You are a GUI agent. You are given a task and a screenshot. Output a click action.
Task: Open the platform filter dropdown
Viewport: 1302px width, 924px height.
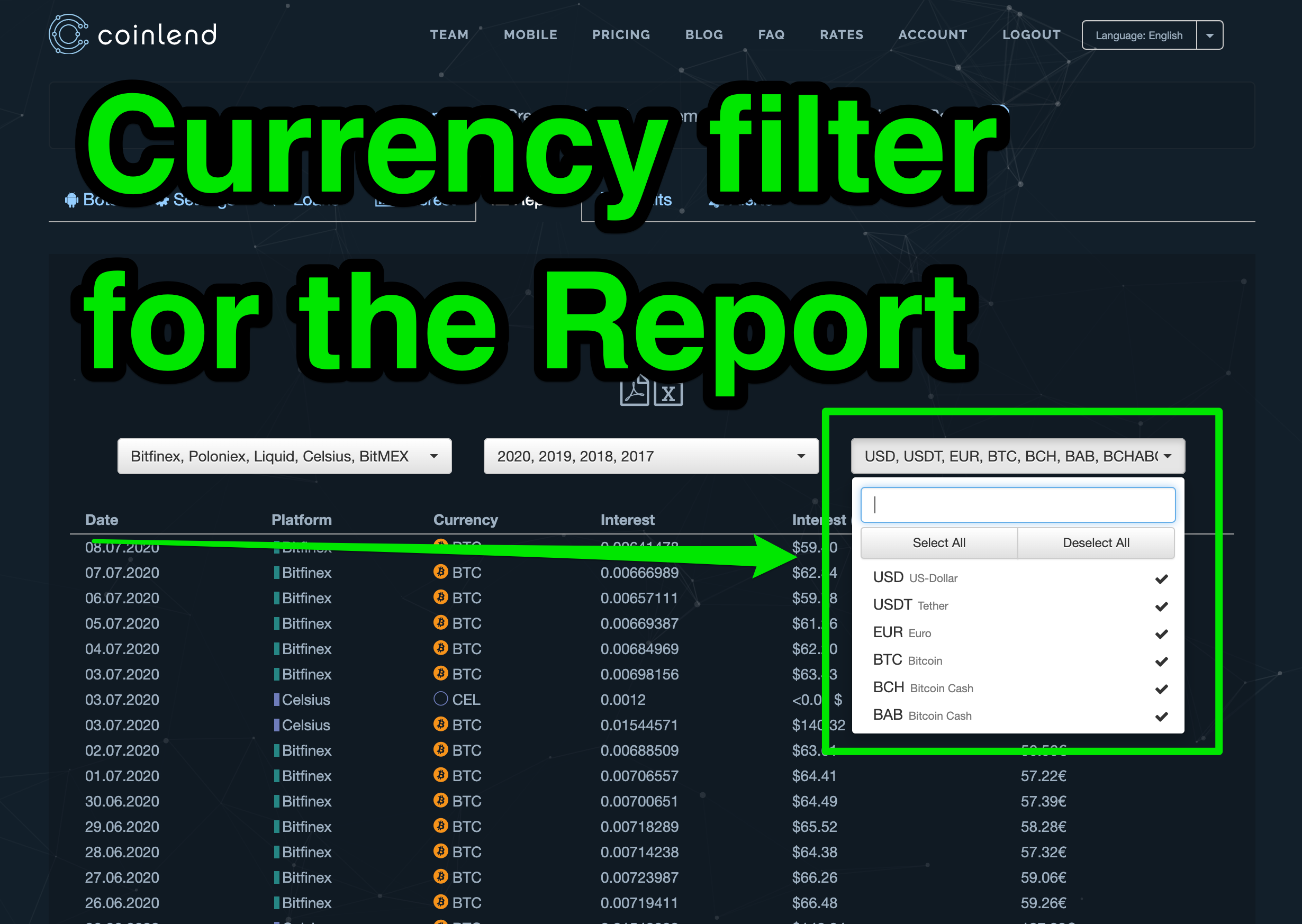pos(284,456)
